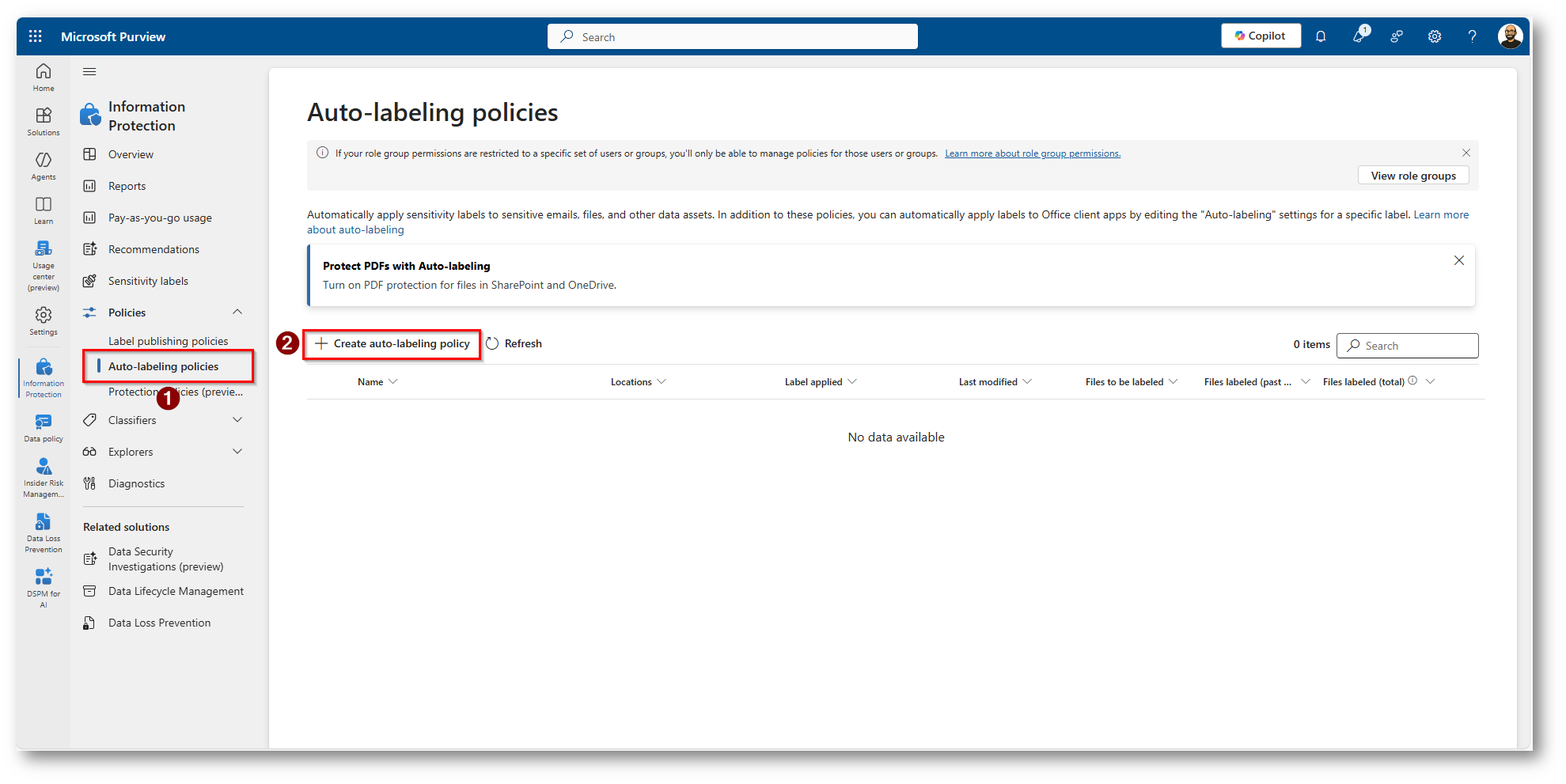1566x784 pixels.
Task: Open Learn more about role group permissions link
Action: click(1033, 153)
